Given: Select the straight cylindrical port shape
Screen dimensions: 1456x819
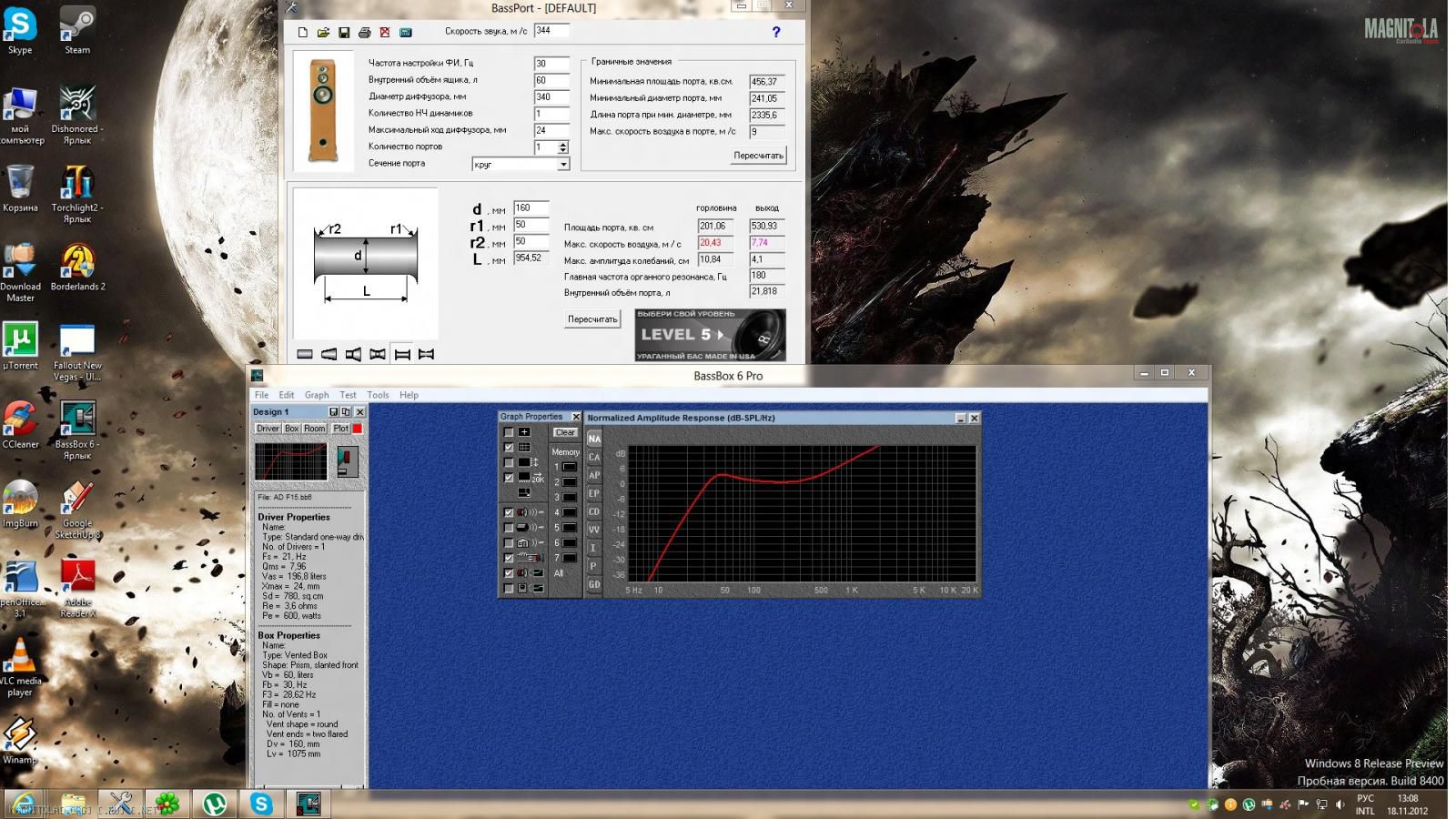Looking at the screenshot, I should [305, 354].
